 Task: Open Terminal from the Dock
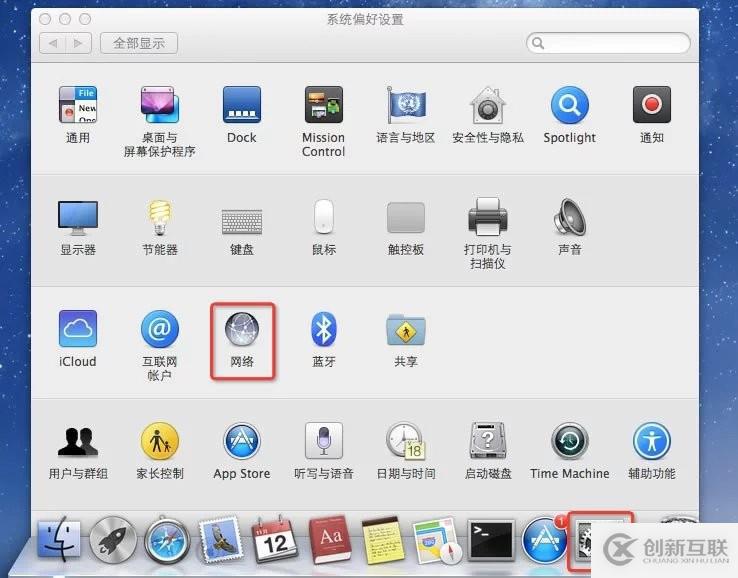(x=491, y=540)
